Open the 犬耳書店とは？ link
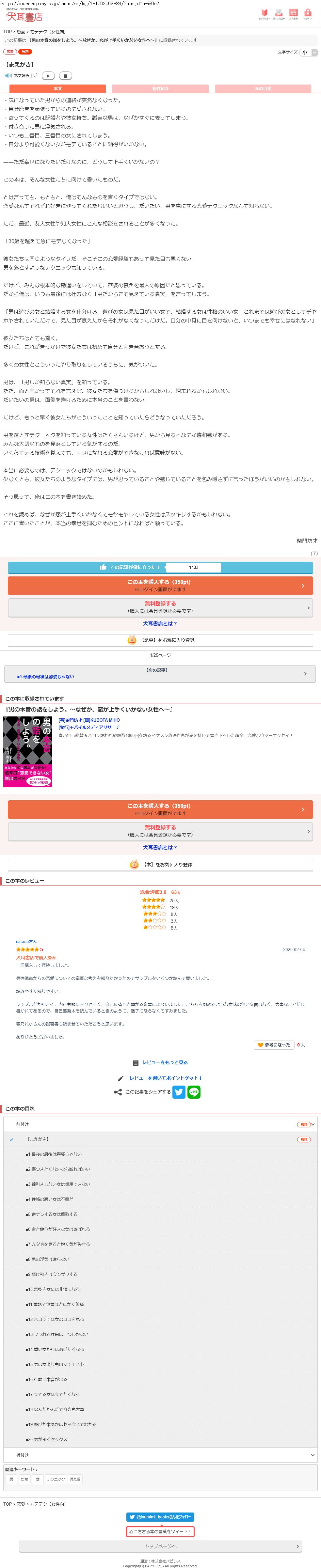321x1568 pixels. 160,623
